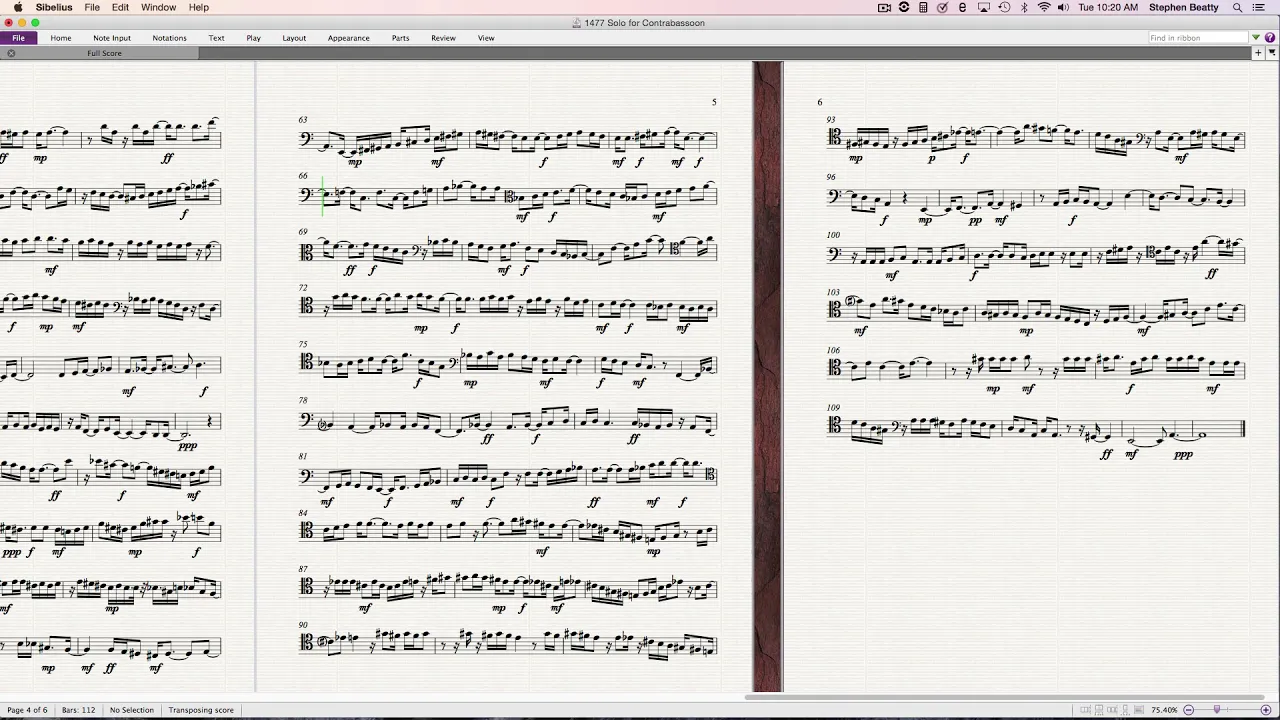Screen dimensions: 1280x720
Task: Switch to the Note Input ribbon tab
Action: pyautogui.click(x=112, y=38)
